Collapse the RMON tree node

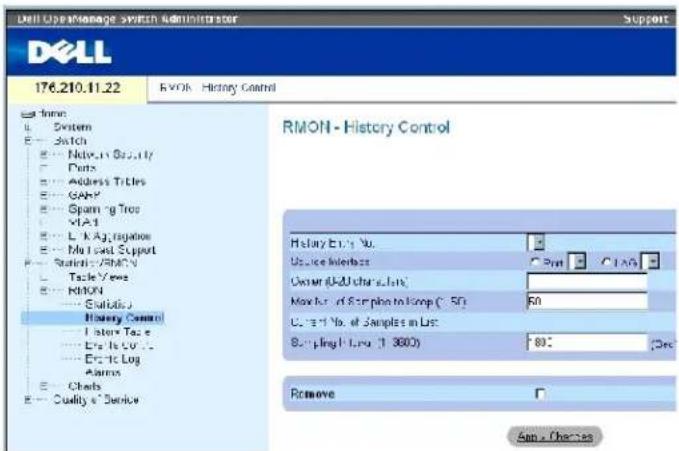pyautogui.click(x=43, y=290)
